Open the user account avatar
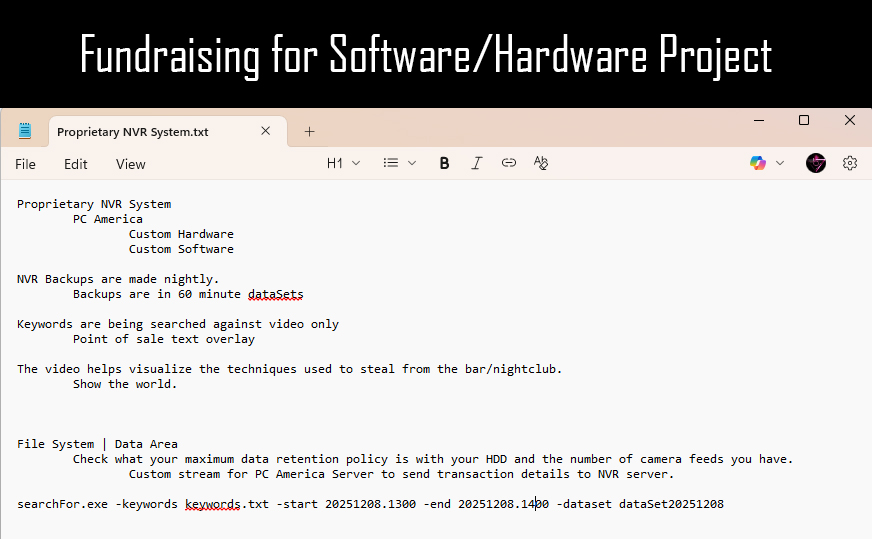This screenshot has height=539, width=872. coord(816,163)
